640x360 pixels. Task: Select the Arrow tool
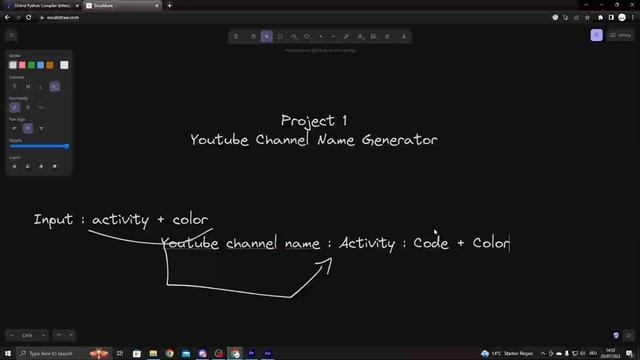click(320, 37)
